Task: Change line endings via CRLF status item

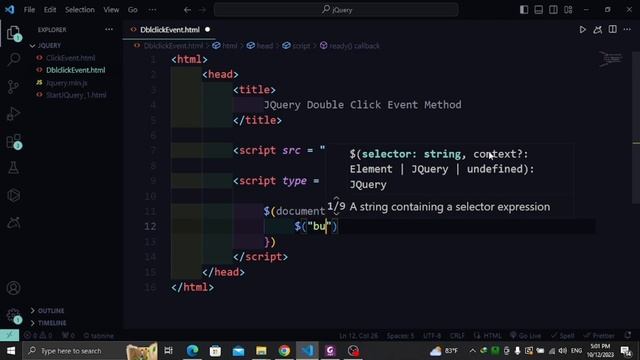Action: (457, 336)
